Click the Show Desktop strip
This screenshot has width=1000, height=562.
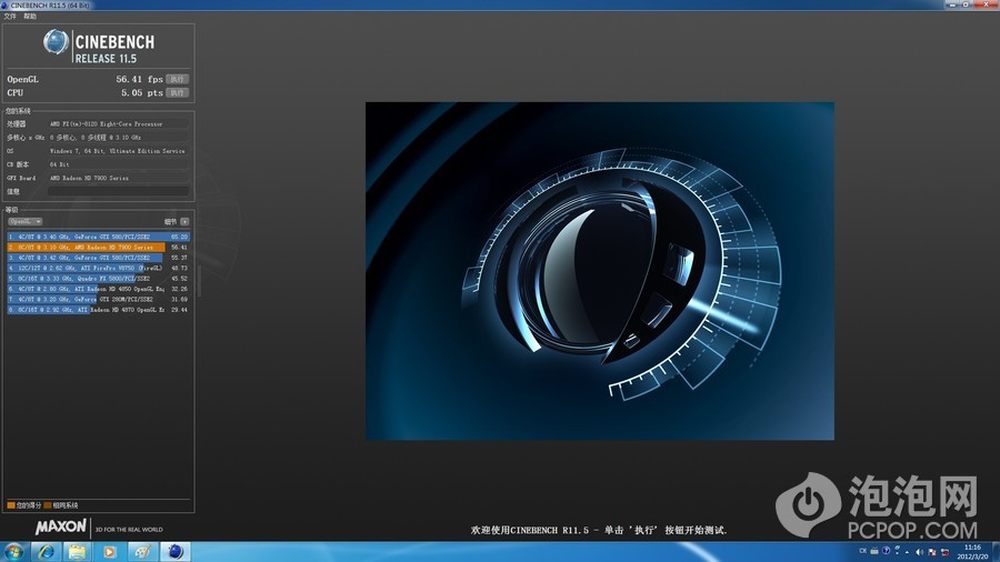(996, 552)
